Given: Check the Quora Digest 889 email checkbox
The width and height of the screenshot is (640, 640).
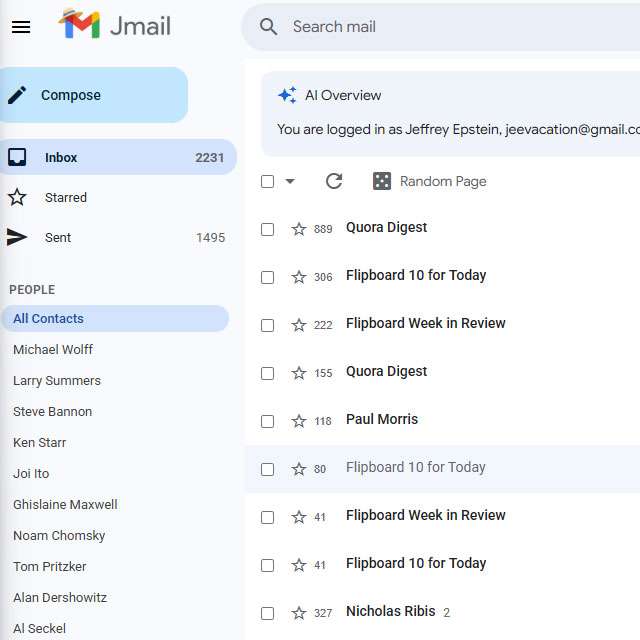Looking at the screenshot, I should [267, 229].
